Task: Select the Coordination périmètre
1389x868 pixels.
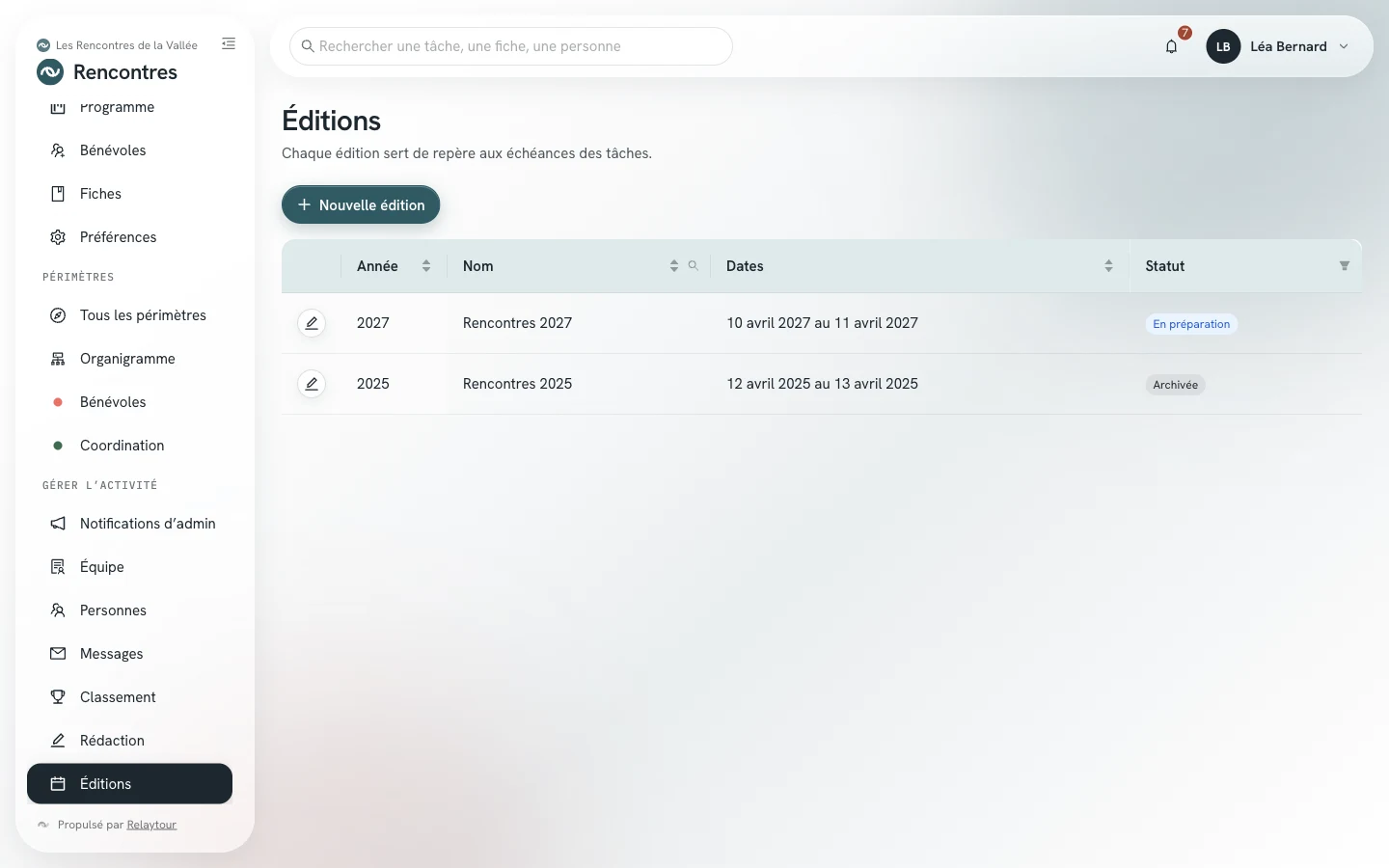Action: [129, 446]
